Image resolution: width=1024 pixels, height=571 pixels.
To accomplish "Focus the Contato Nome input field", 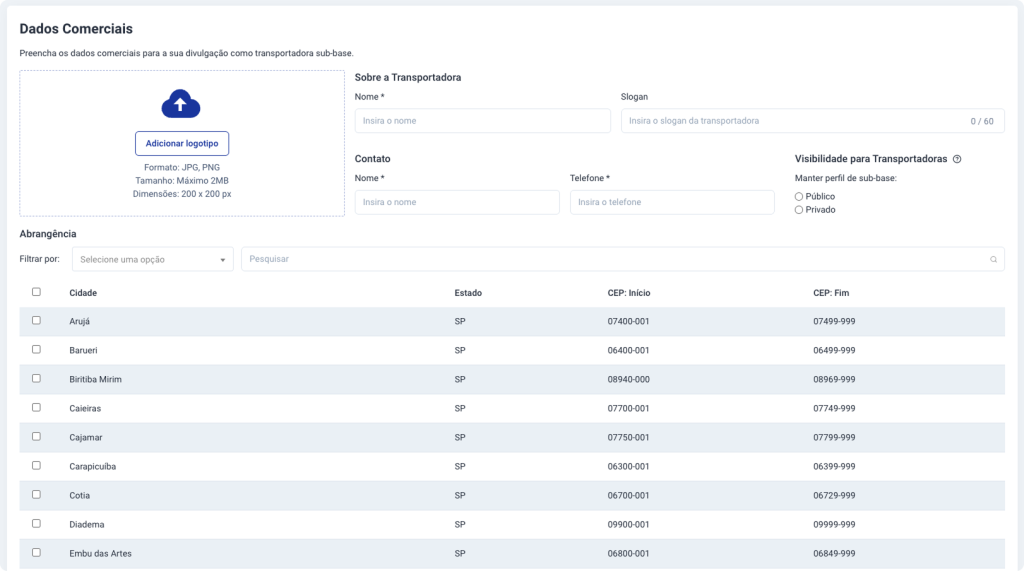I will pyautogui.click(x=456, y=202).
